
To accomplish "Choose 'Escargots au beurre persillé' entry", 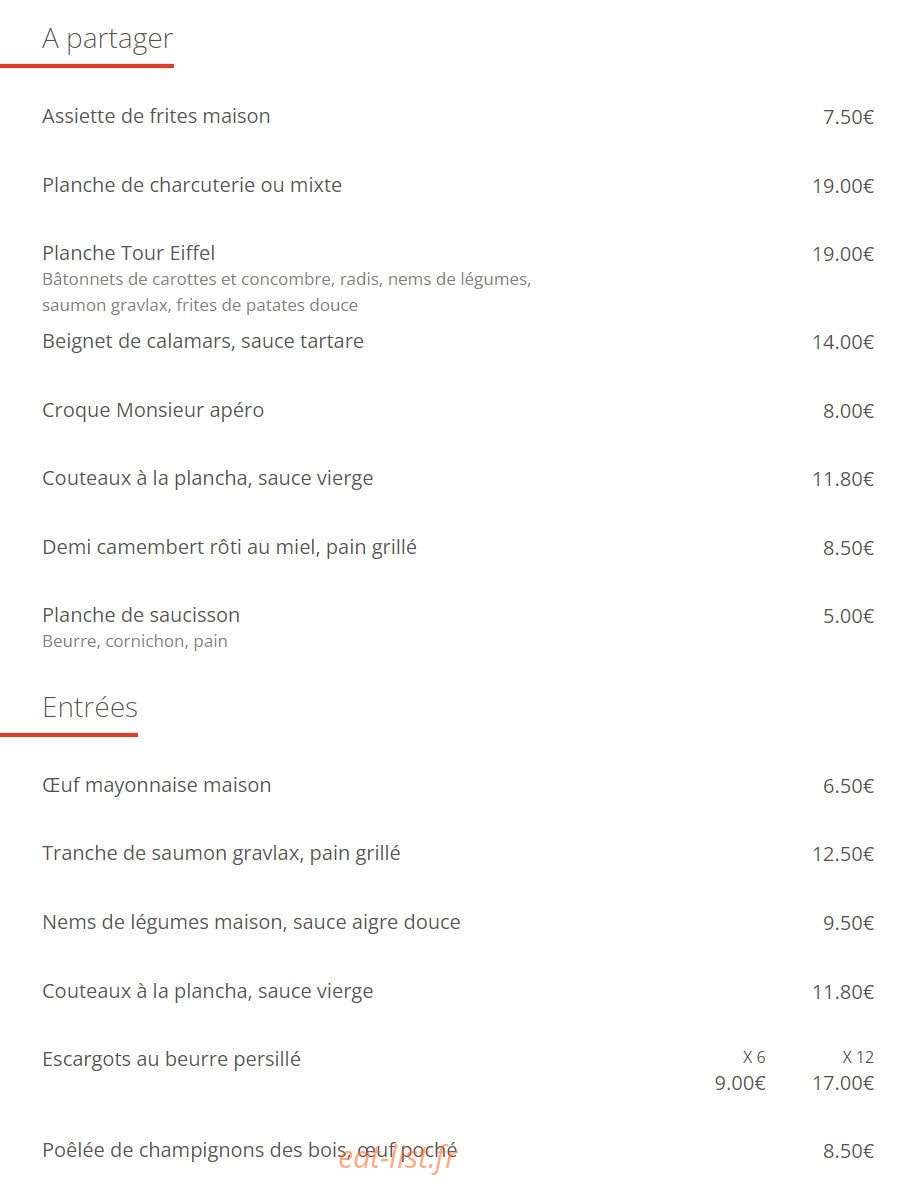I will 171,1060.
